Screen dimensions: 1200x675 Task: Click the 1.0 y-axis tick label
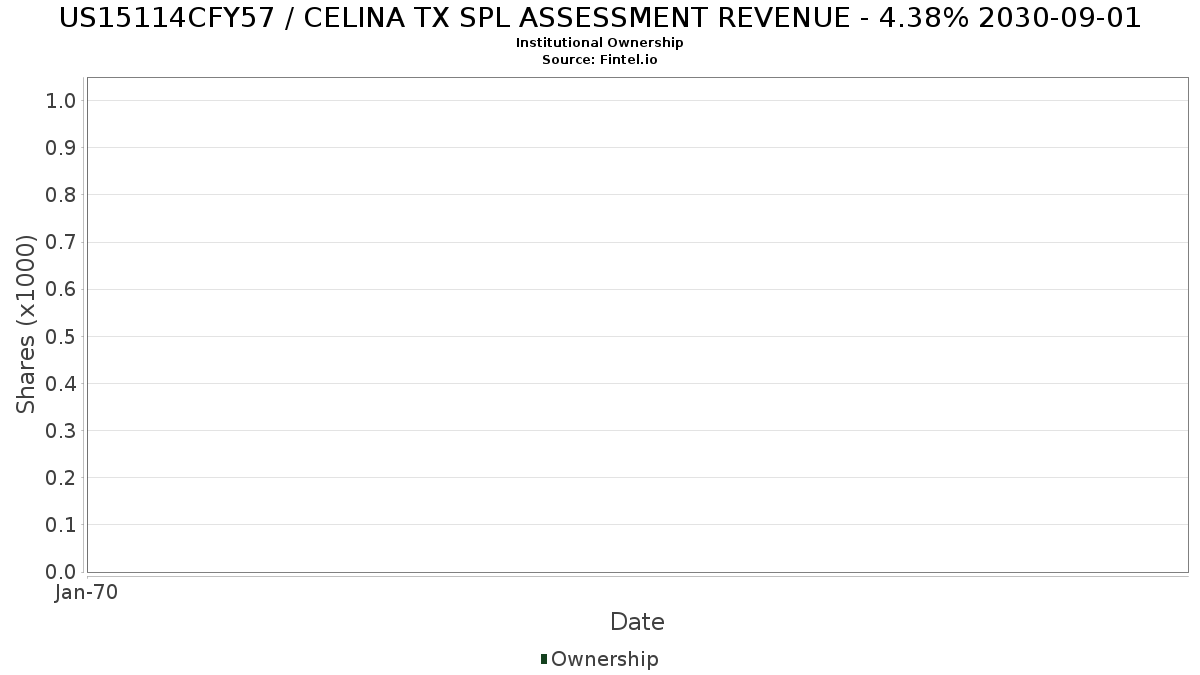click(x=61, y=100)
